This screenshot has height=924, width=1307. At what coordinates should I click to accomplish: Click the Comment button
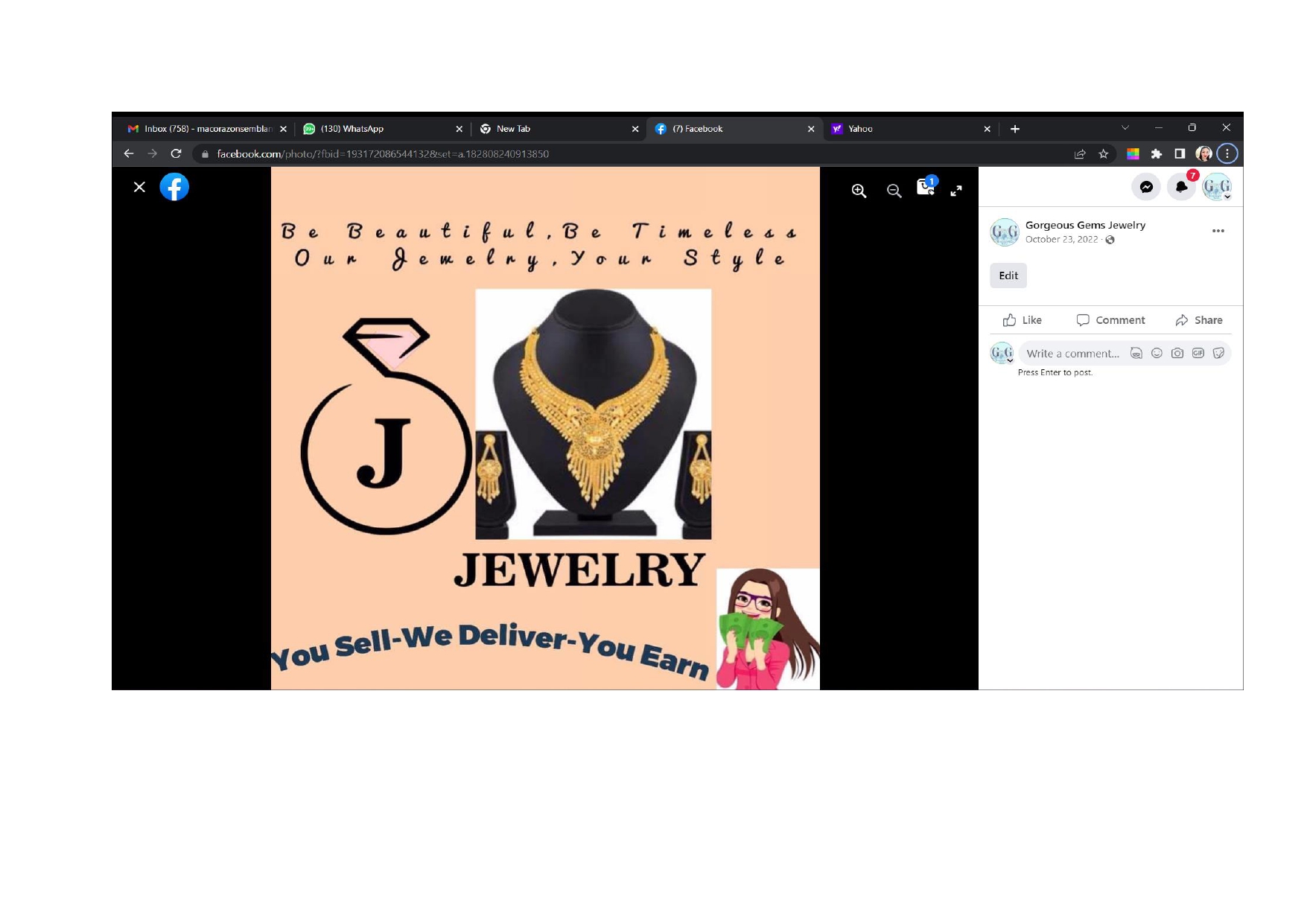[x=1110, y=320]
